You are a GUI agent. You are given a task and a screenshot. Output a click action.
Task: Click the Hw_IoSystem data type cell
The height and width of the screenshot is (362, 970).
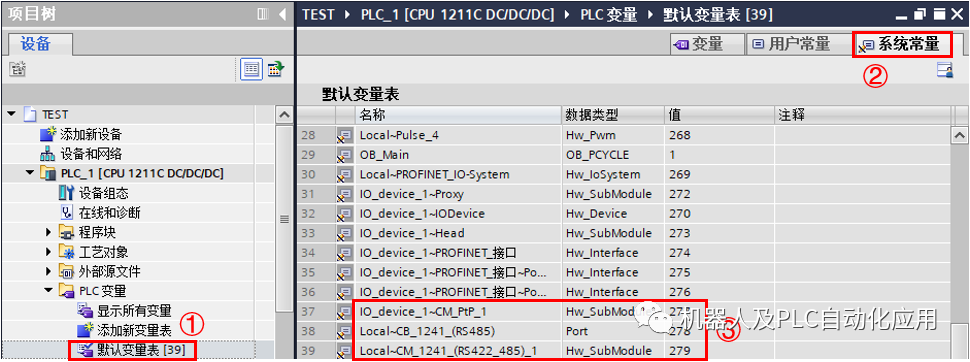point(613,175)
